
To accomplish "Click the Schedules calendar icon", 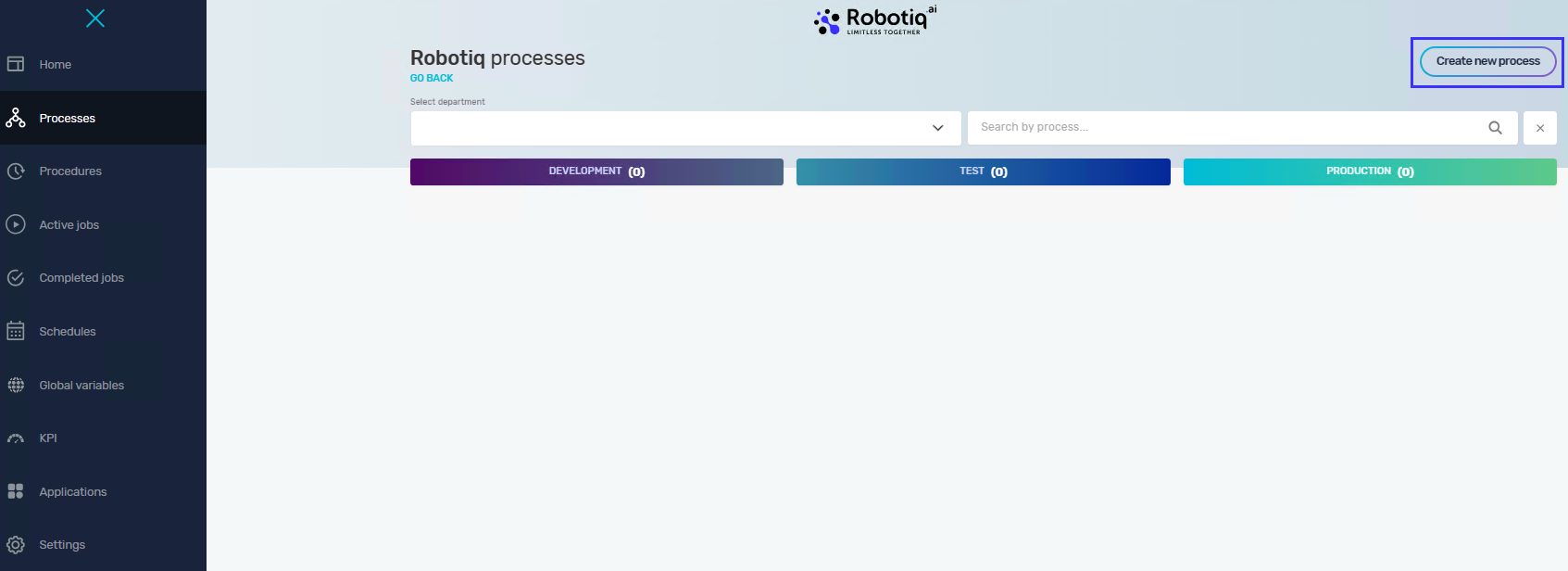I will click(x=16, y=331).
